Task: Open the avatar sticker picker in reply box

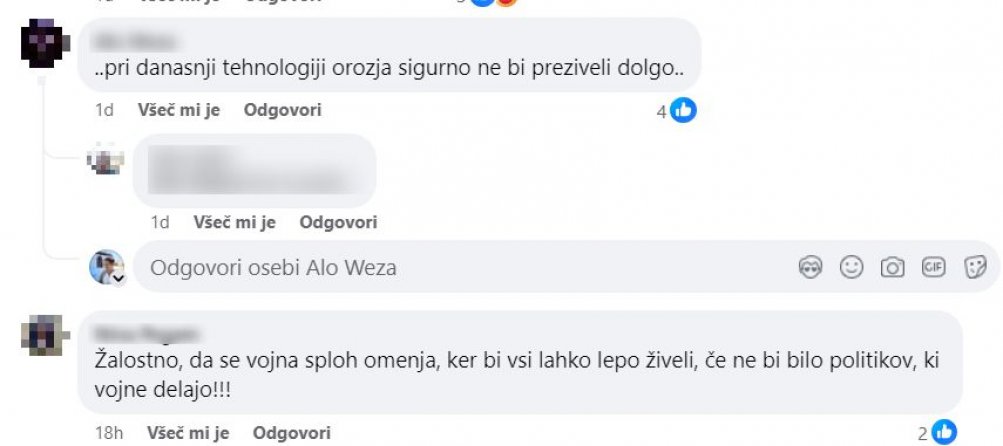Action: pyautogui.click(x=810, y=267)
